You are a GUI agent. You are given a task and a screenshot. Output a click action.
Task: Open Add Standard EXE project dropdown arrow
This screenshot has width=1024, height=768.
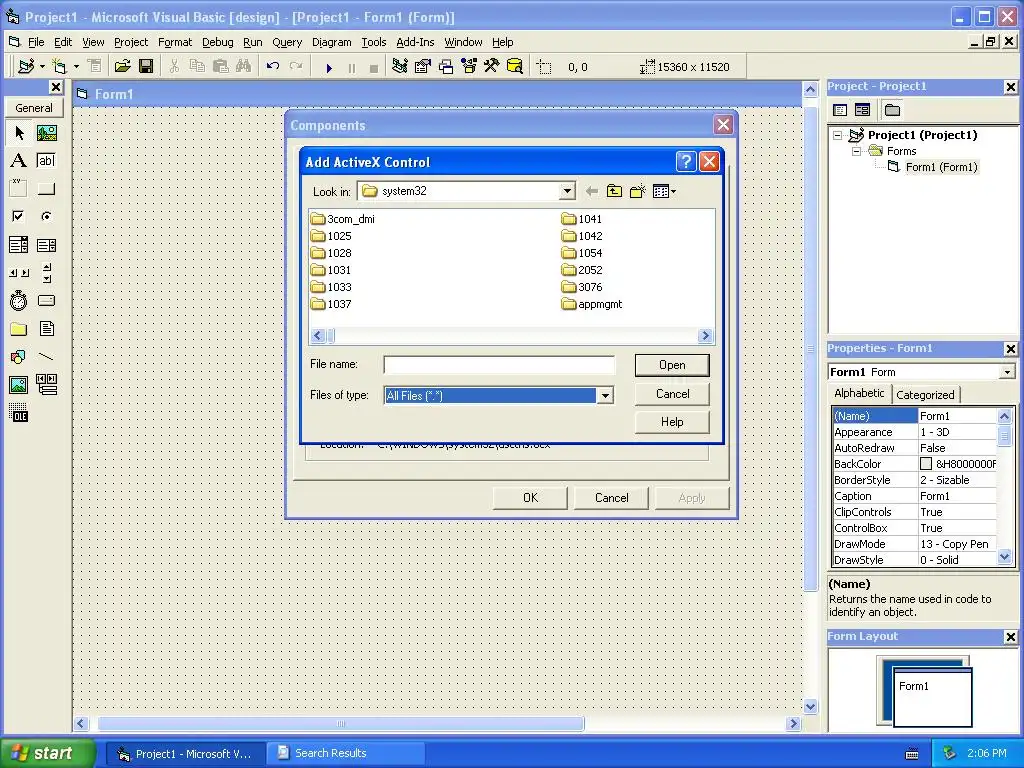pyautogui.click(x=42, y=67)
